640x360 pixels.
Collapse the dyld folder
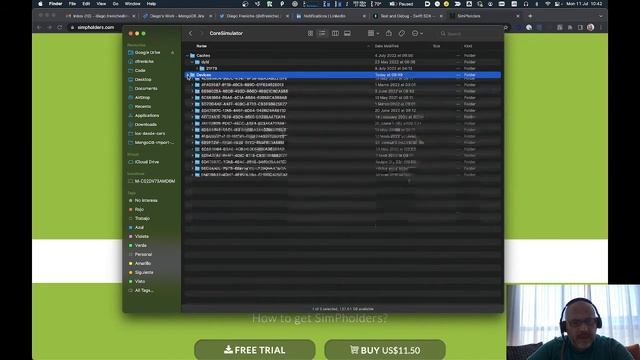pos(193,62)
